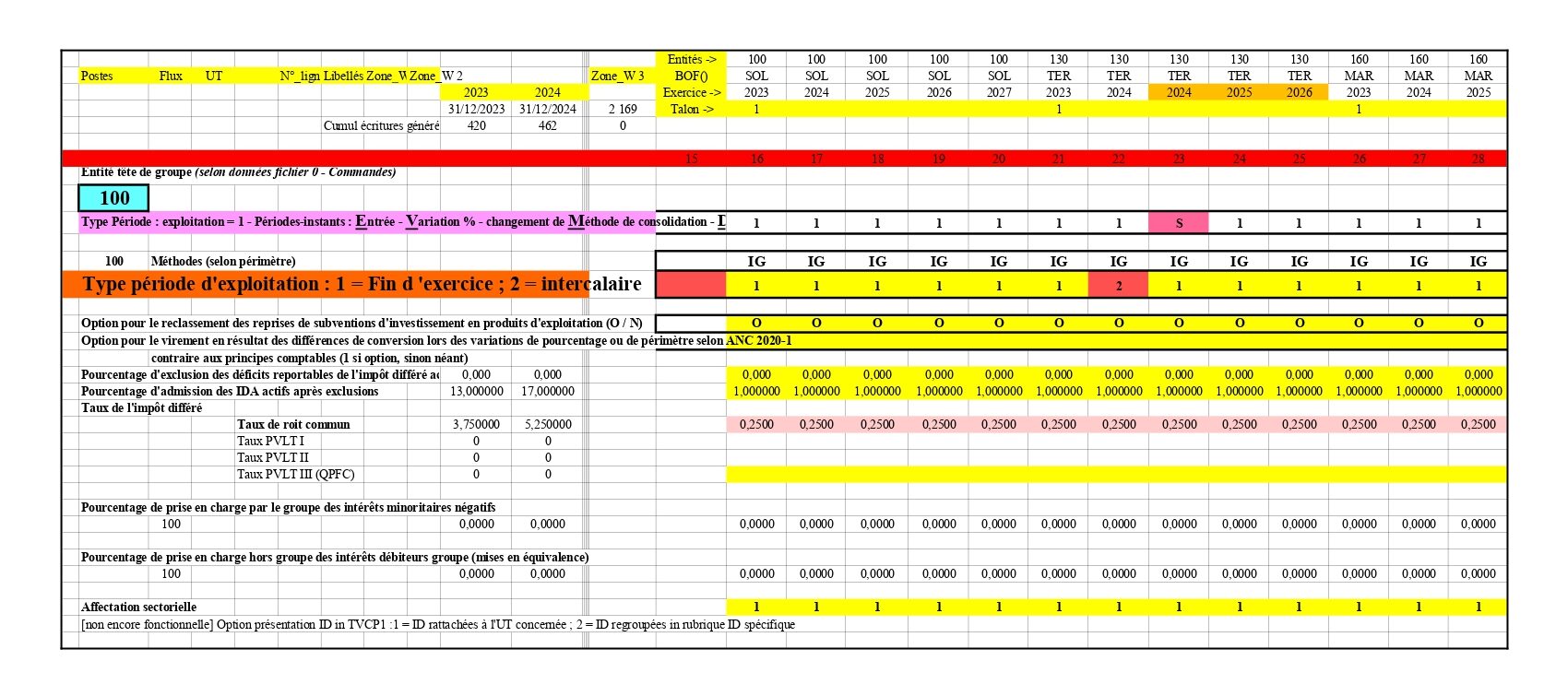
Task: Select 'contraire aux principes comptables' row label
Action: (309, 358)
